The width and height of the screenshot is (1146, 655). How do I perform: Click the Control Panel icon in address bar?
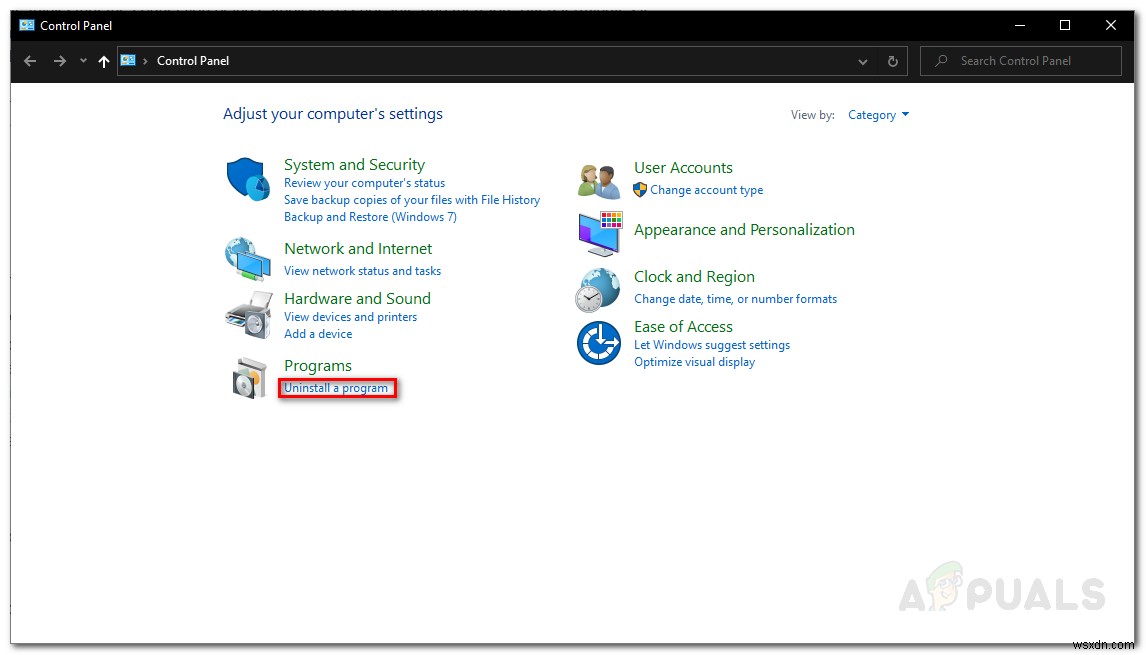point(128,61)
